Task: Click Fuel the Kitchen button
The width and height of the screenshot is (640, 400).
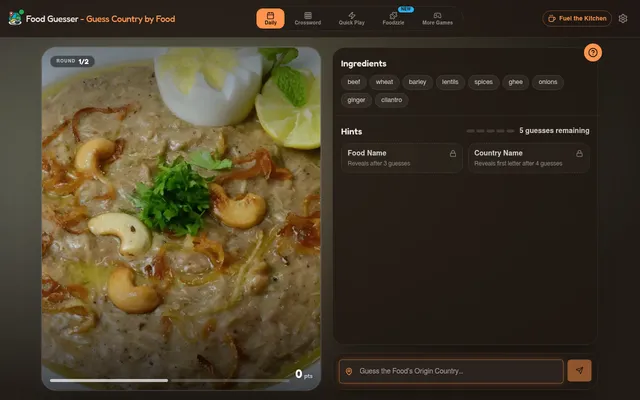Action: pyautogui.click(x=577, y=18)
